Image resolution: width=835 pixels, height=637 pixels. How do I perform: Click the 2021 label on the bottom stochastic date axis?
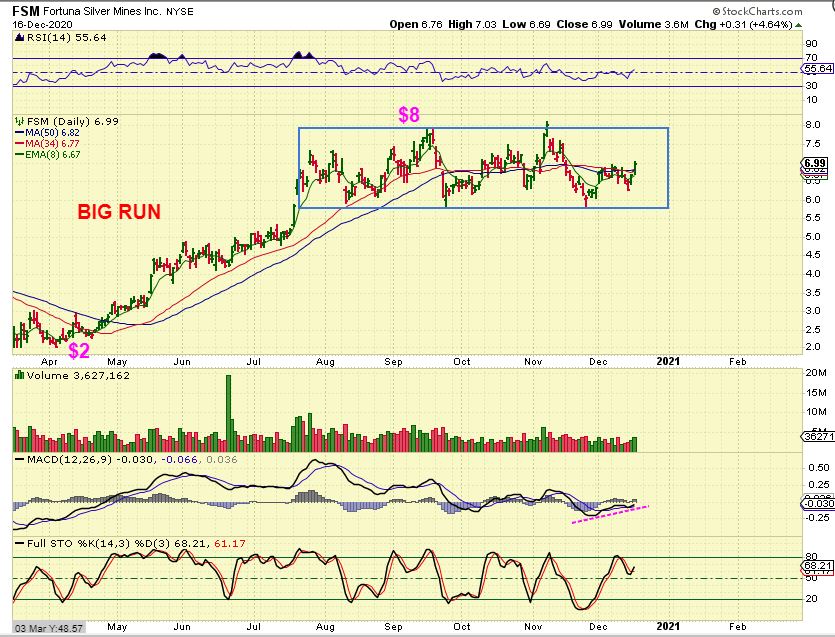point(668,626)
